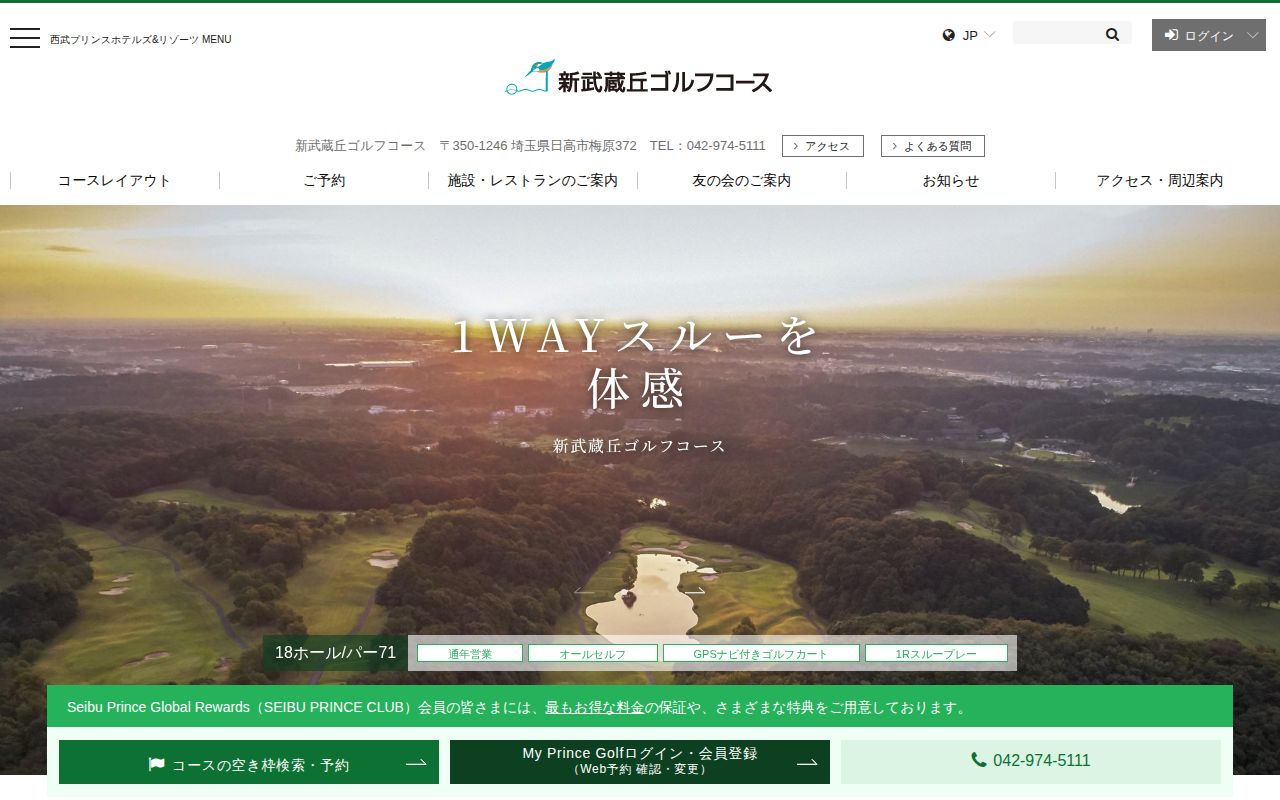Click the flag icon on course search button
The height and width of the screenshot is (800, 1280).
(156, 764)
